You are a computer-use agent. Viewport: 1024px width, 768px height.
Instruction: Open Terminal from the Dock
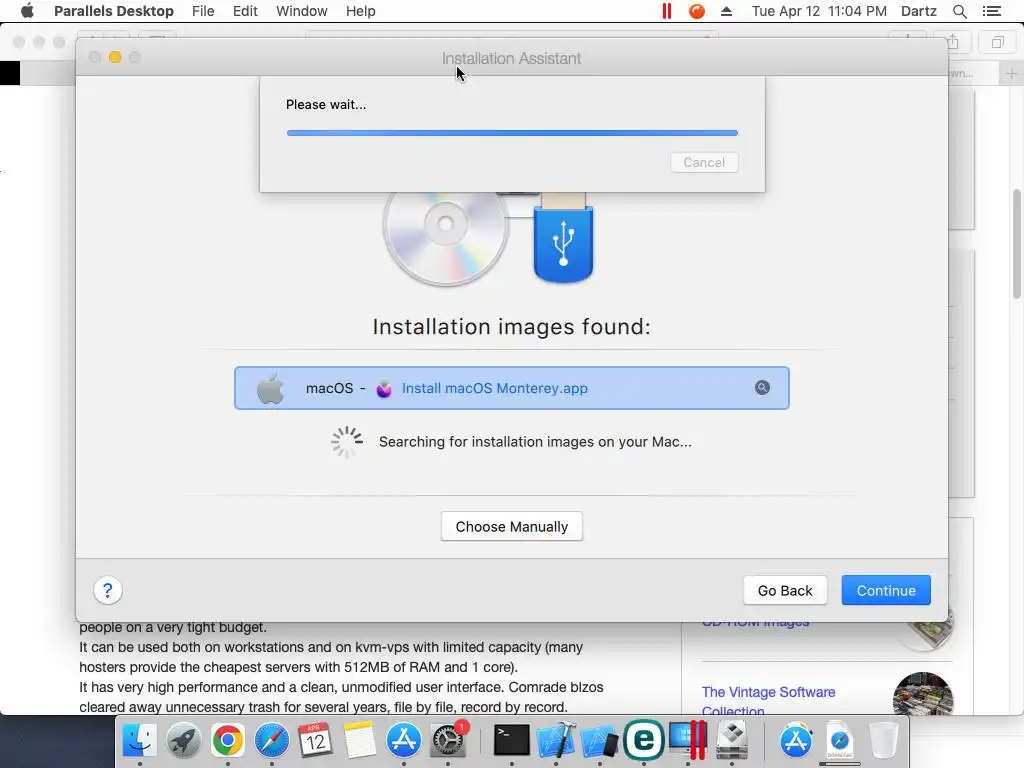coord(511,741)
